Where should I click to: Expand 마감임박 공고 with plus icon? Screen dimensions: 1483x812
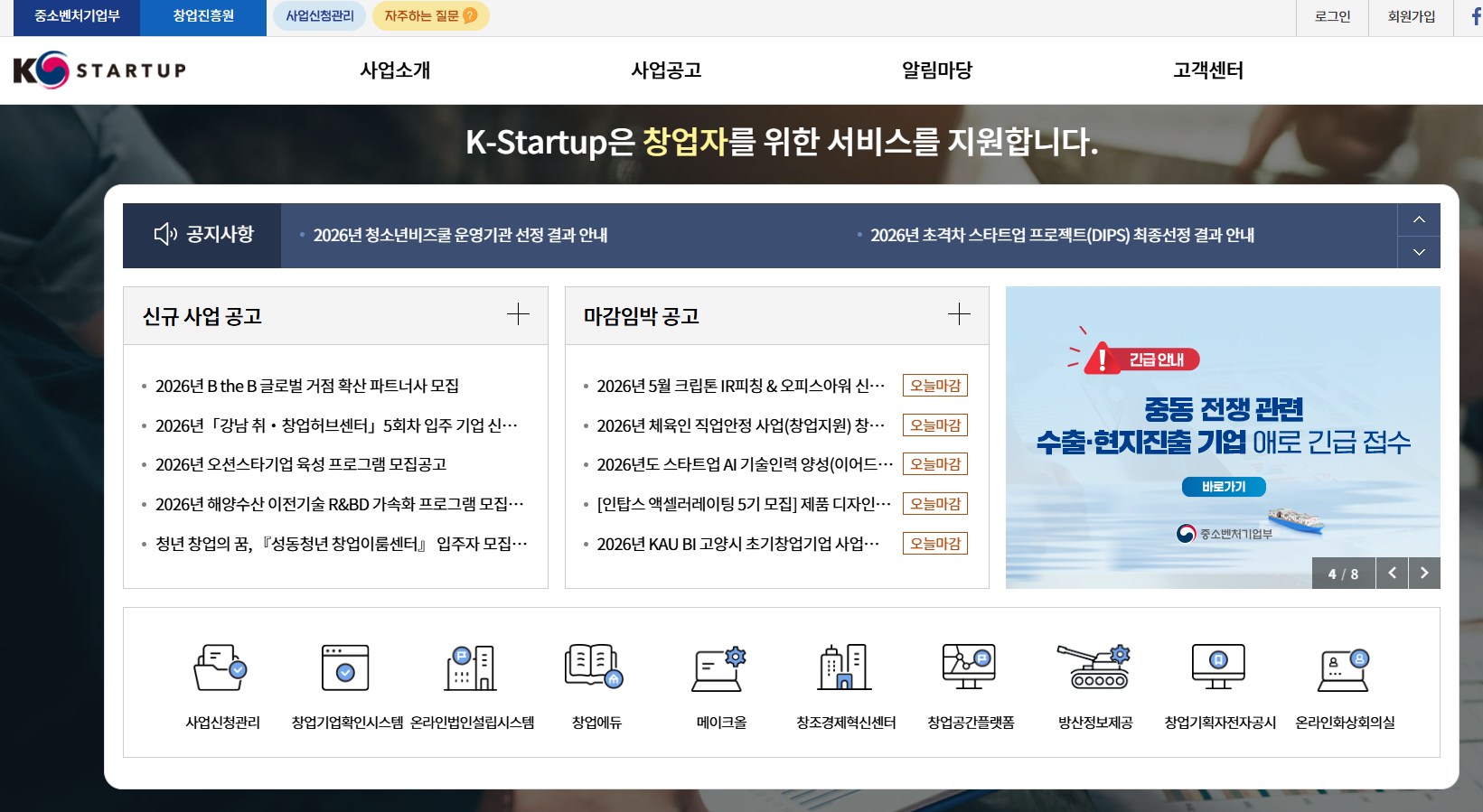[x=959, y=314]
